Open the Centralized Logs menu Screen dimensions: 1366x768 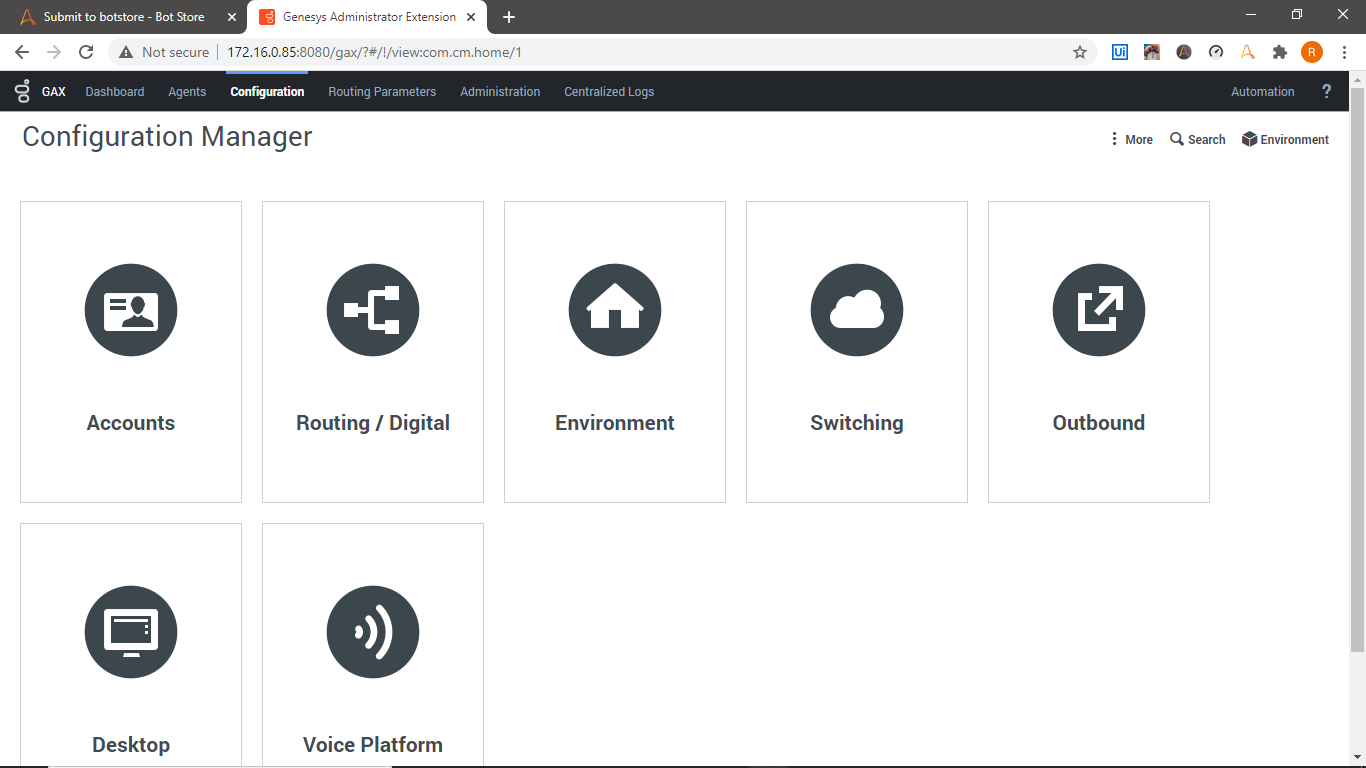click(609, 92)
